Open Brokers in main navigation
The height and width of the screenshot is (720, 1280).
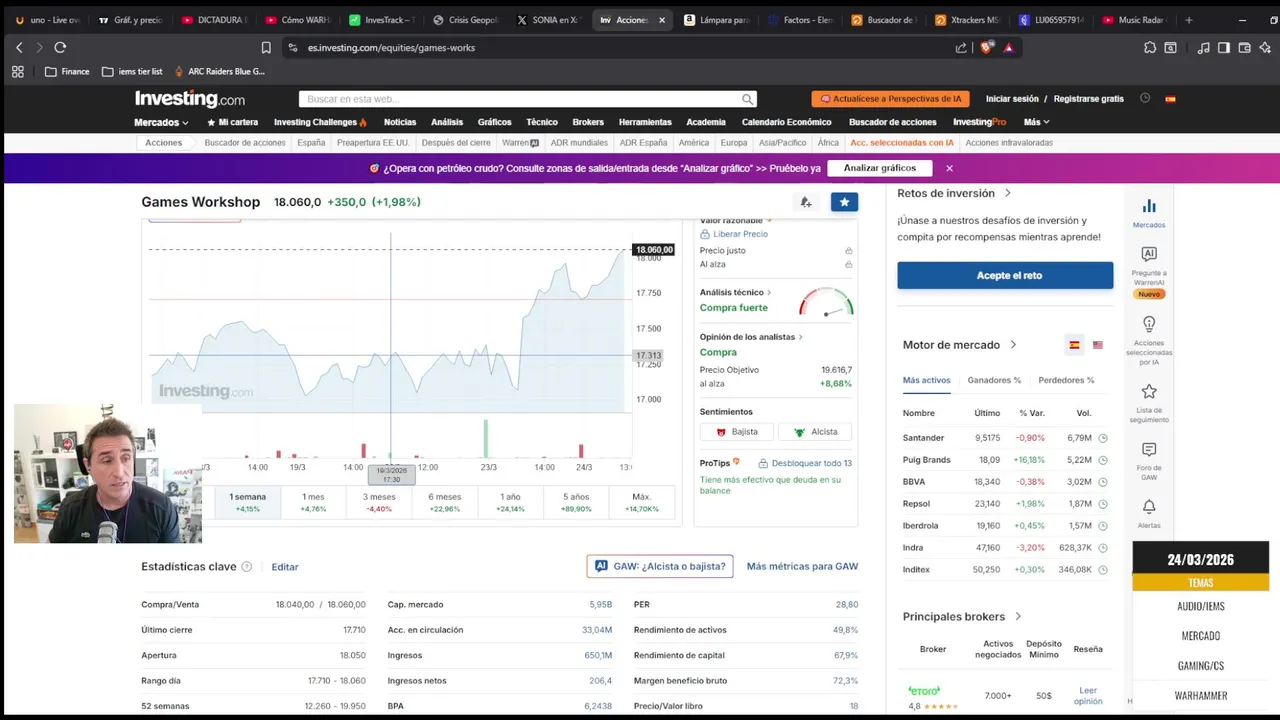click(588, 122)
